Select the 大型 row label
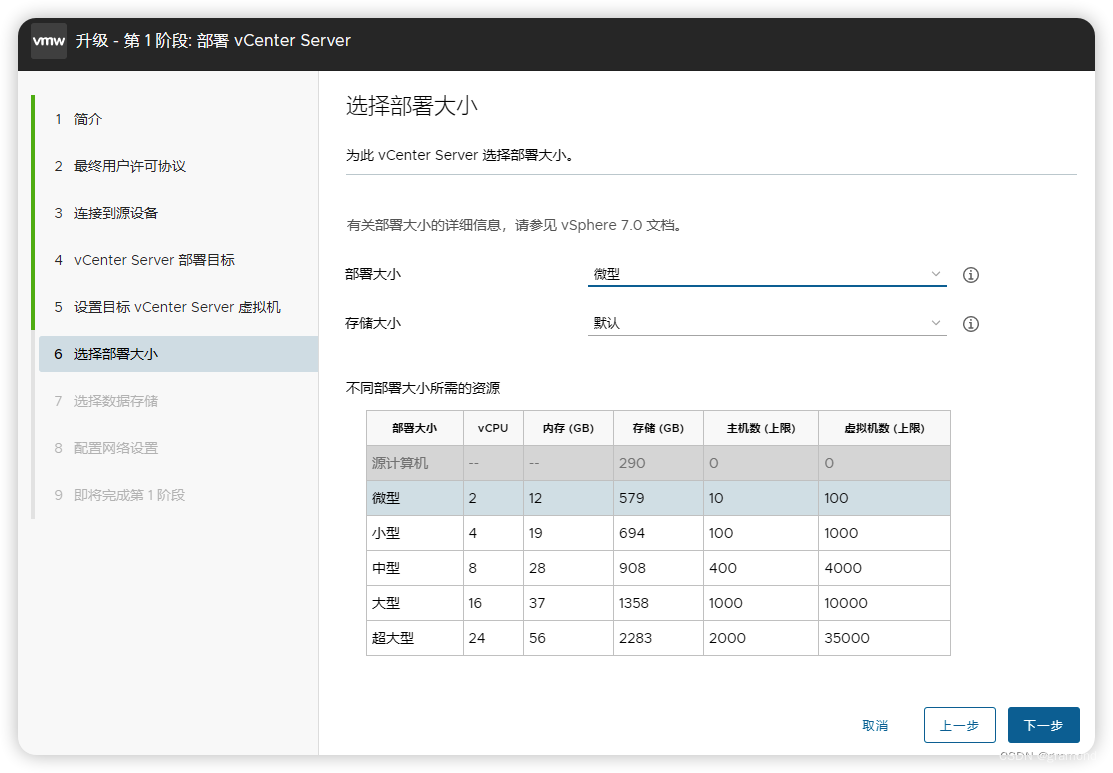 tap(385, 603)
